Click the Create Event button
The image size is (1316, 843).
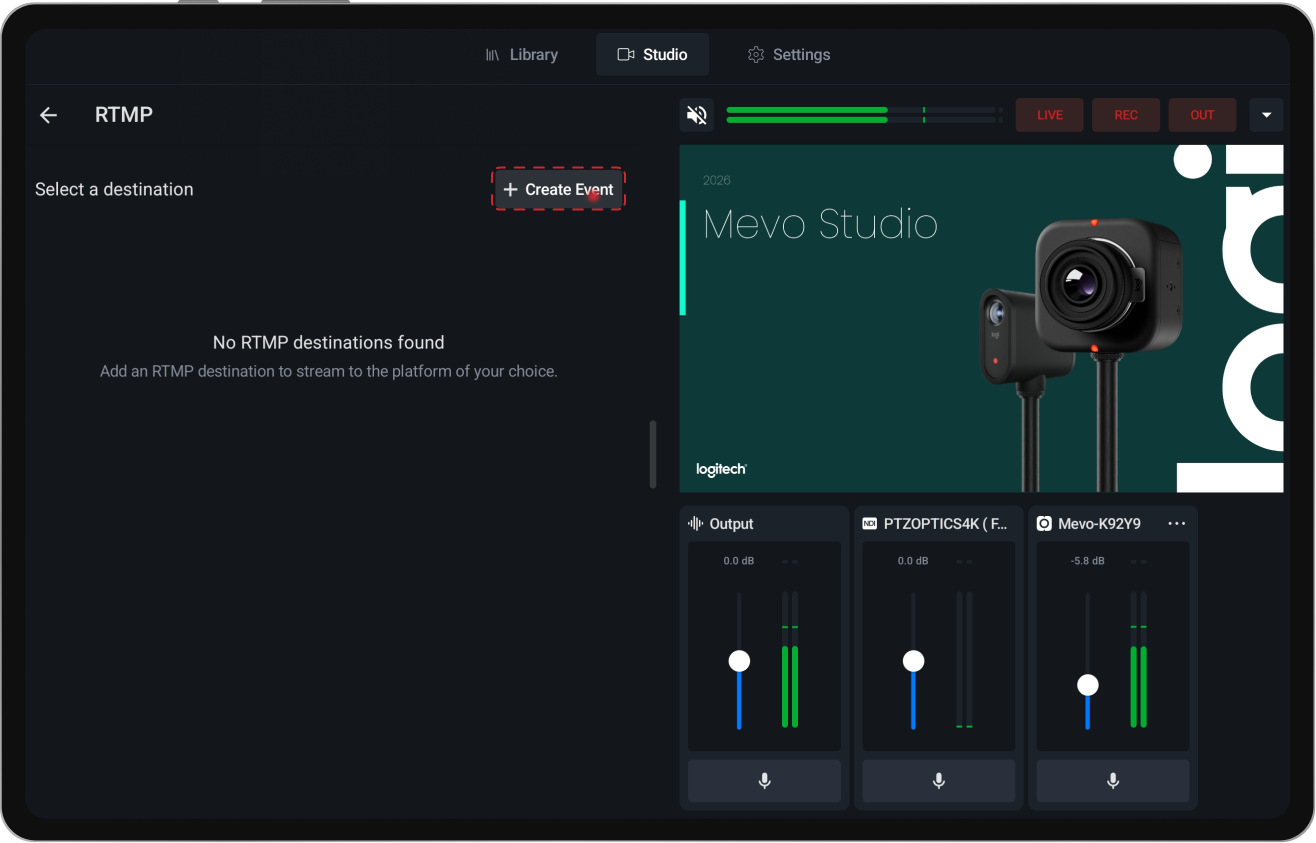click(558, 189)
